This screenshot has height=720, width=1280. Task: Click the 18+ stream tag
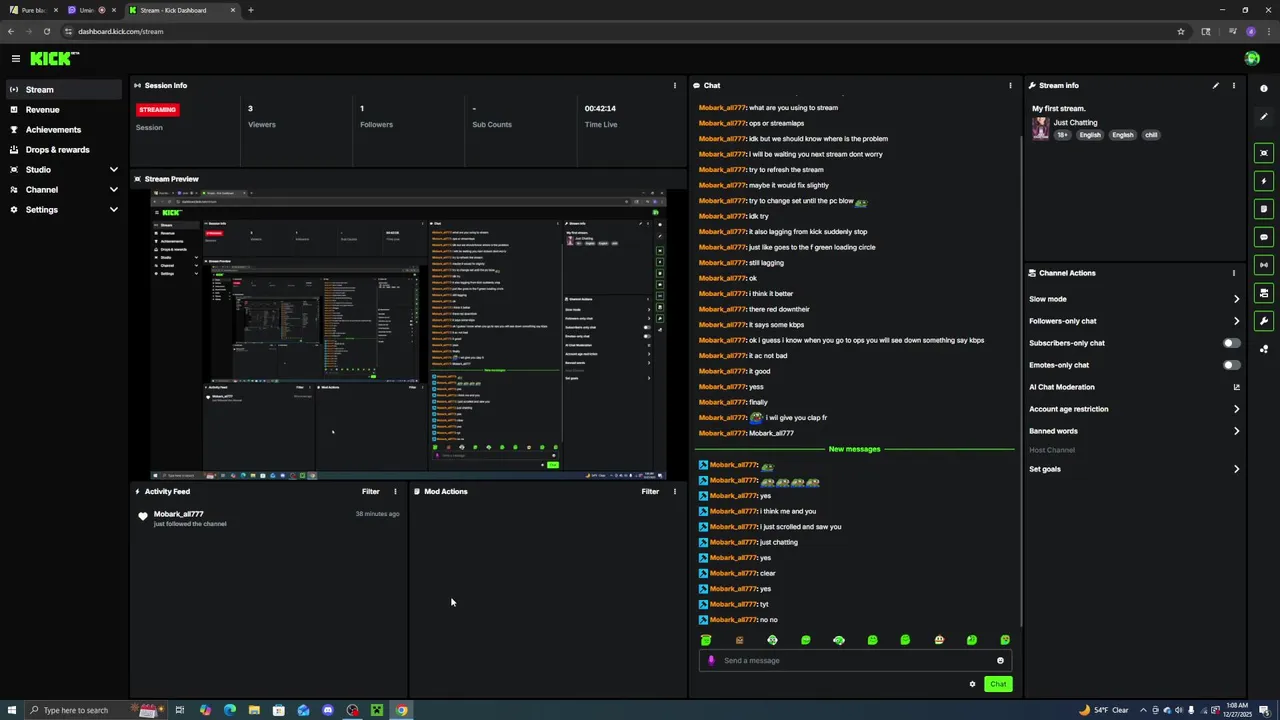point(1062,135)
